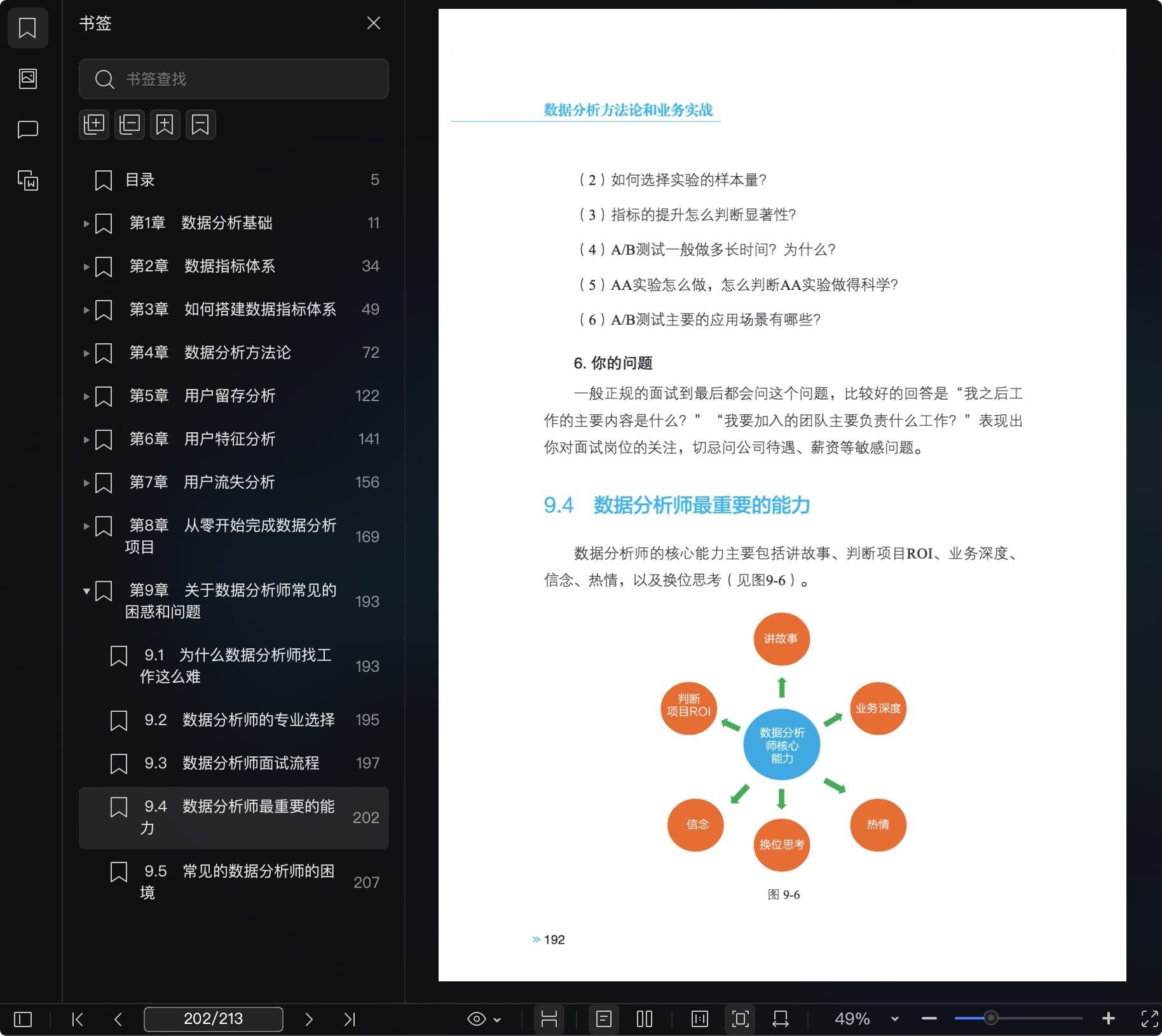Click the add bookmark icon
Screen dimensions: 1162x1036
point(165,125)
